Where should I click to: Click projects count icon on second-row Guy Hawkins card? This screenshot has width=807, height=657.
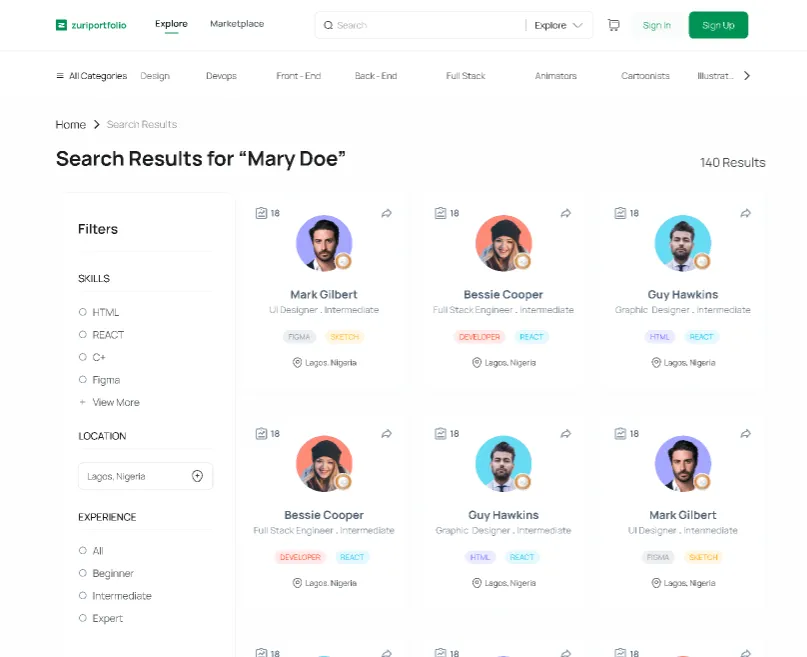click(x=441, y=434)
